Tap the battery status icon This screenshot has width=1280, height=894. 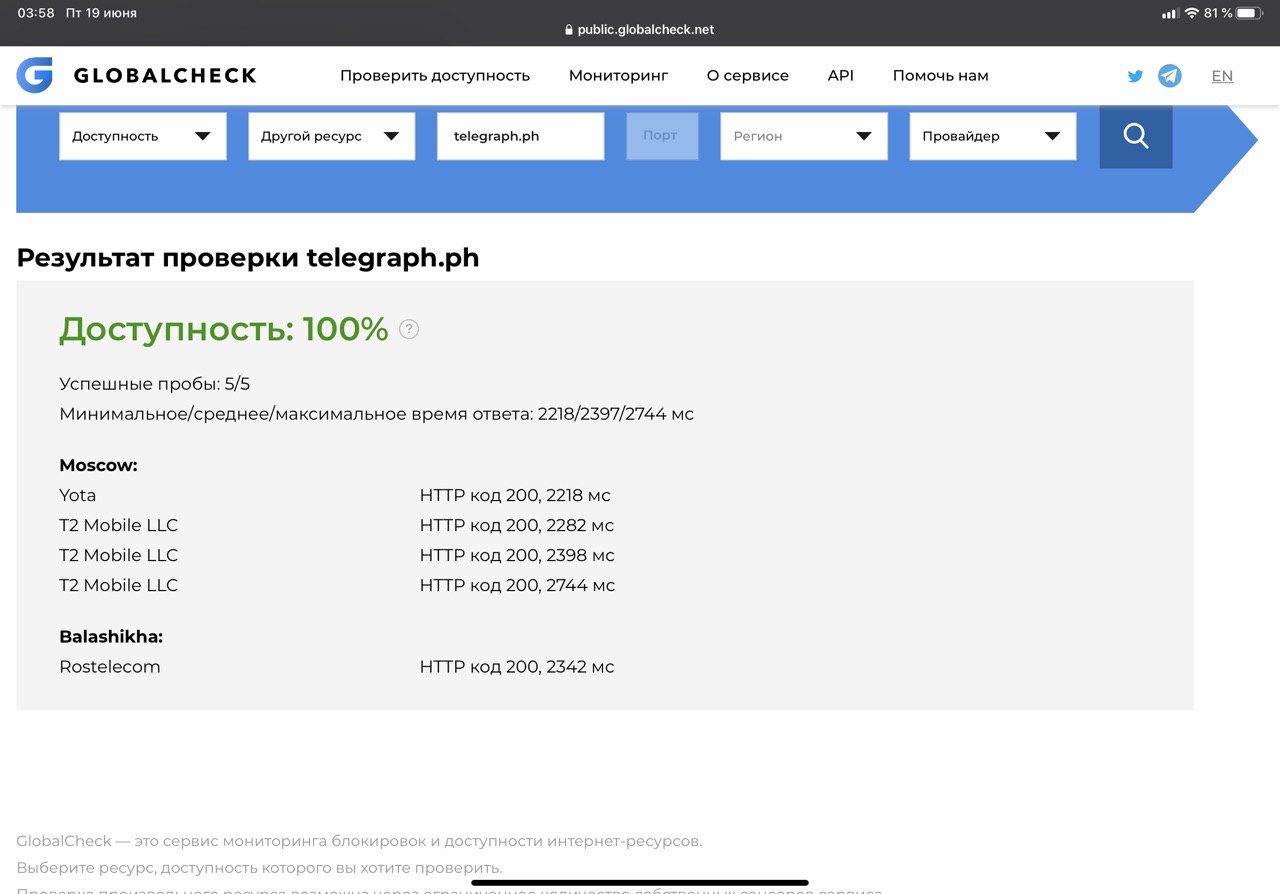1250,13
